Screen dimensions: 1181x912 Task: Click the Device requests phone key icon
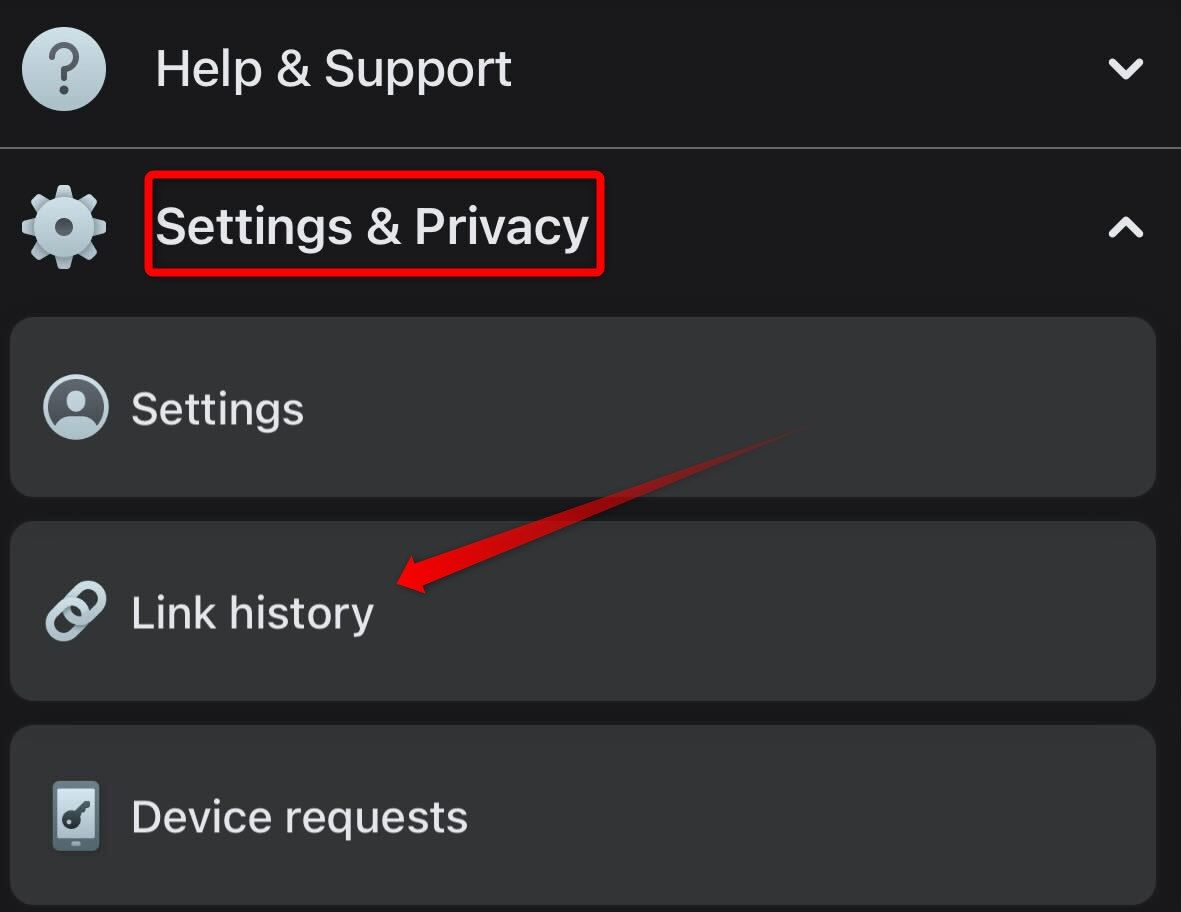[76, 815]
